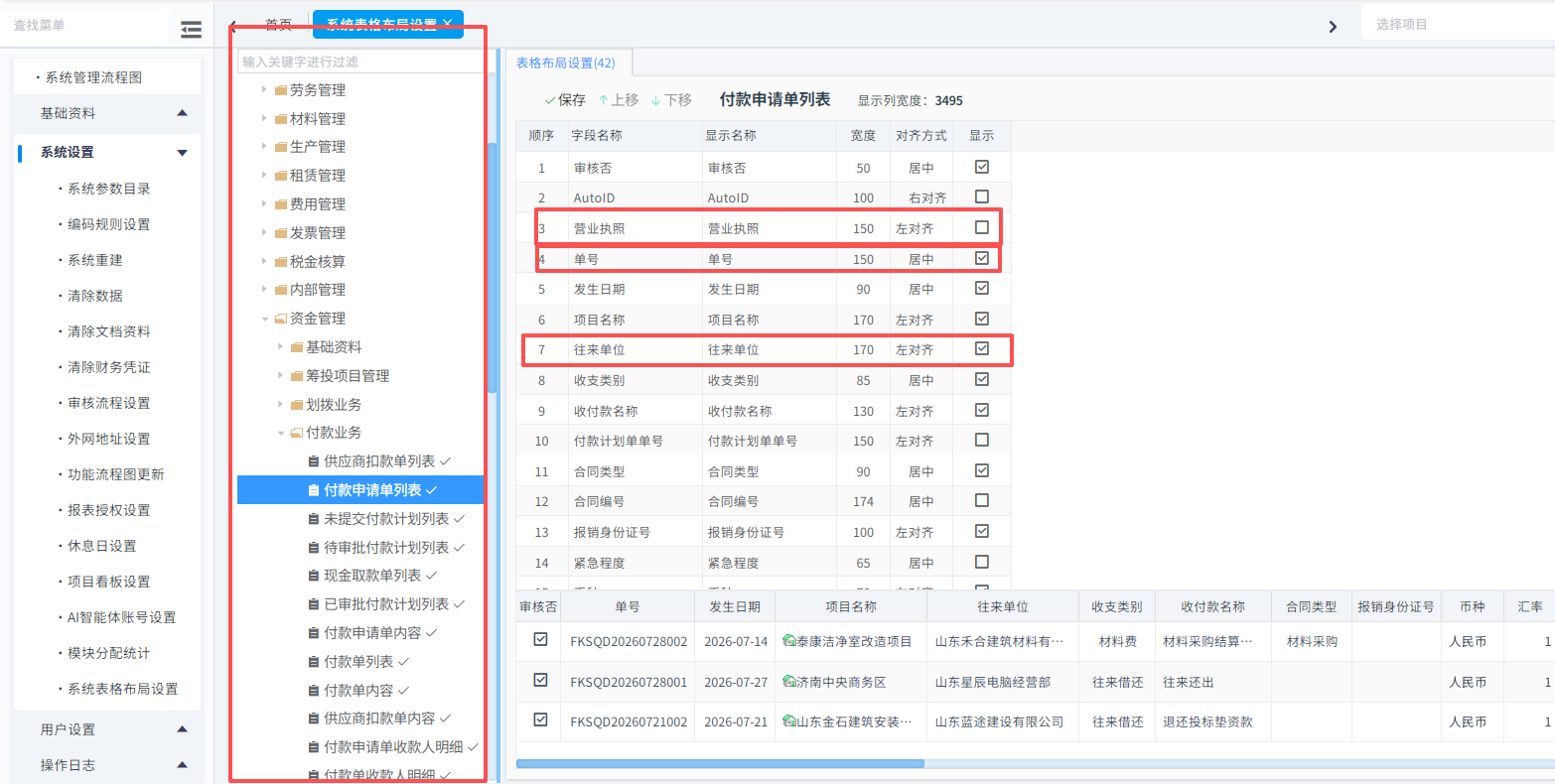The width and height of the screenshot is (1555, 784).
Task: Open 系统管理流程图 link
Action: click(x=93, y=77)
